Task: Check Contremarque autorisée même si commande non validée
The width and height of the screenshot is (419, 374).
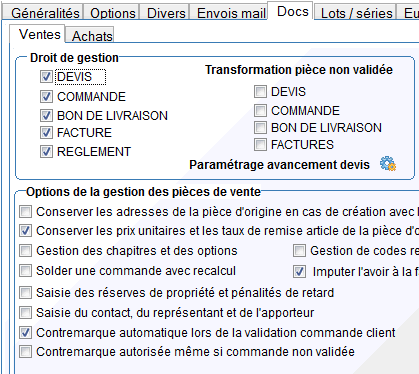Action: point(25,352)
